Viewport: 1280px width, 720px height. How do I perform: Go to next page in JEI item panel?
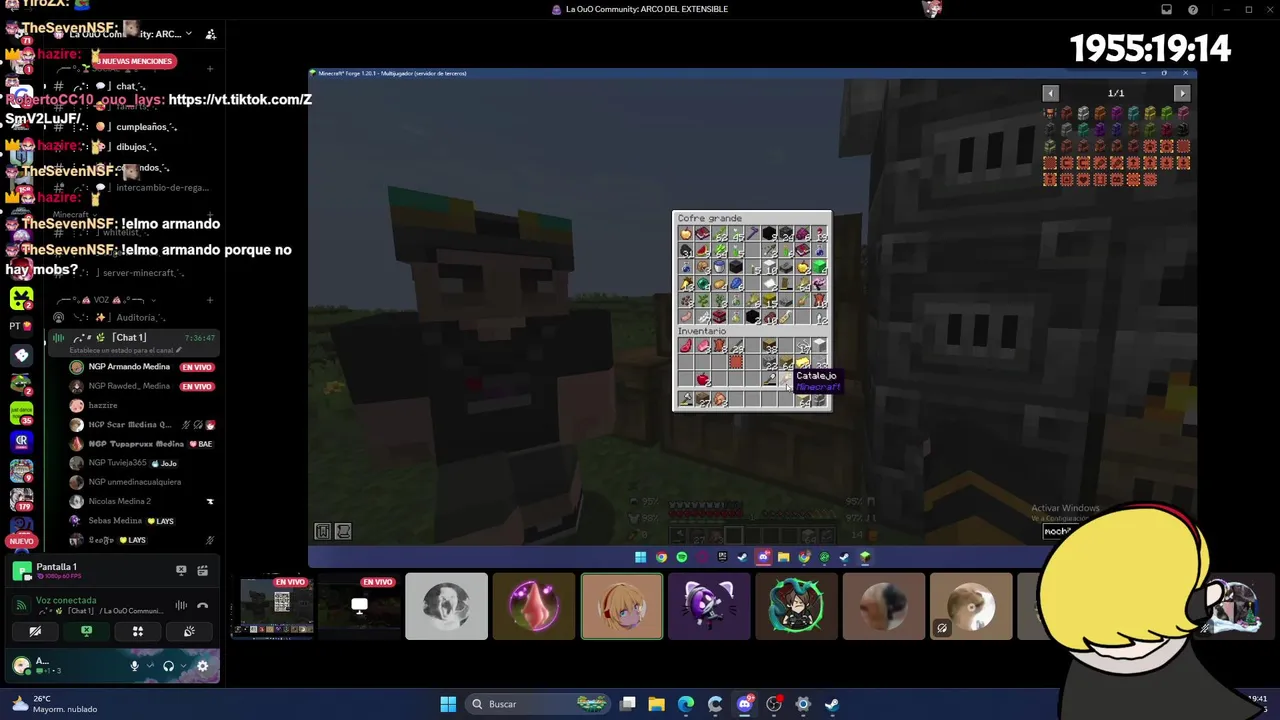coord(1182,93)
